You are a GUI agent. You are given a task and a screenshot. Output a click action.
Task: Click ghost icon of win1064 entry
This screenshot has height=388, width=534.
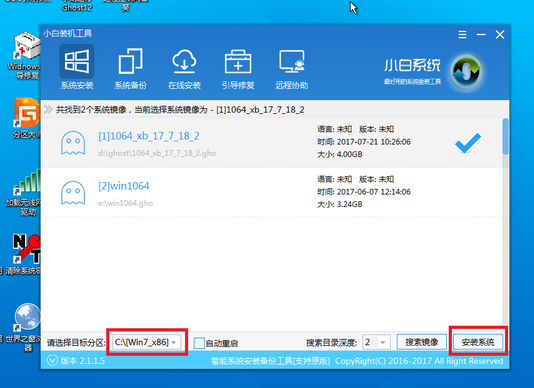(73, 193)
